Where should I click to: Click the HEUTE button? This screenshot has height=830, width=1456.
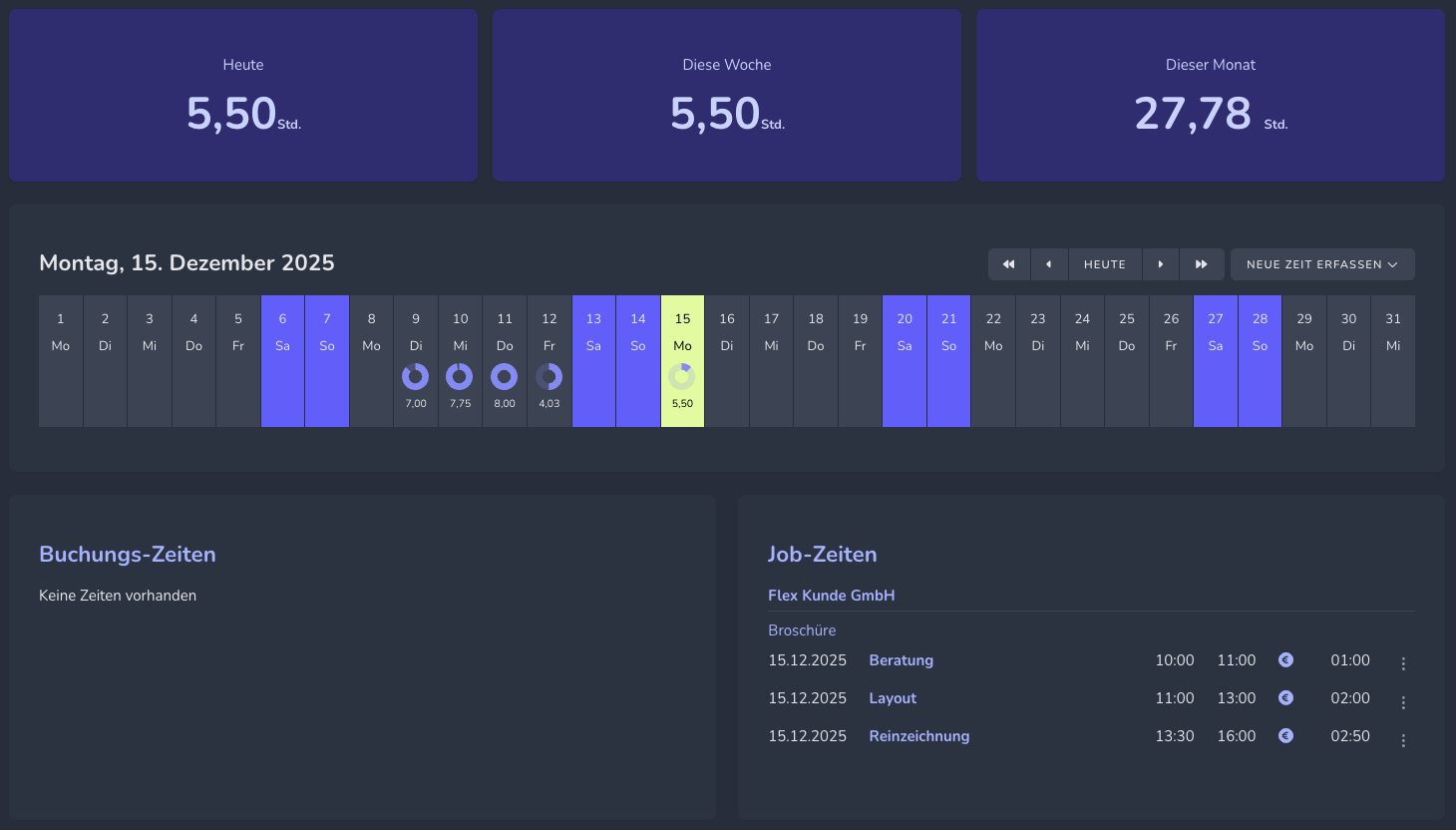(x=1105, y=263)
